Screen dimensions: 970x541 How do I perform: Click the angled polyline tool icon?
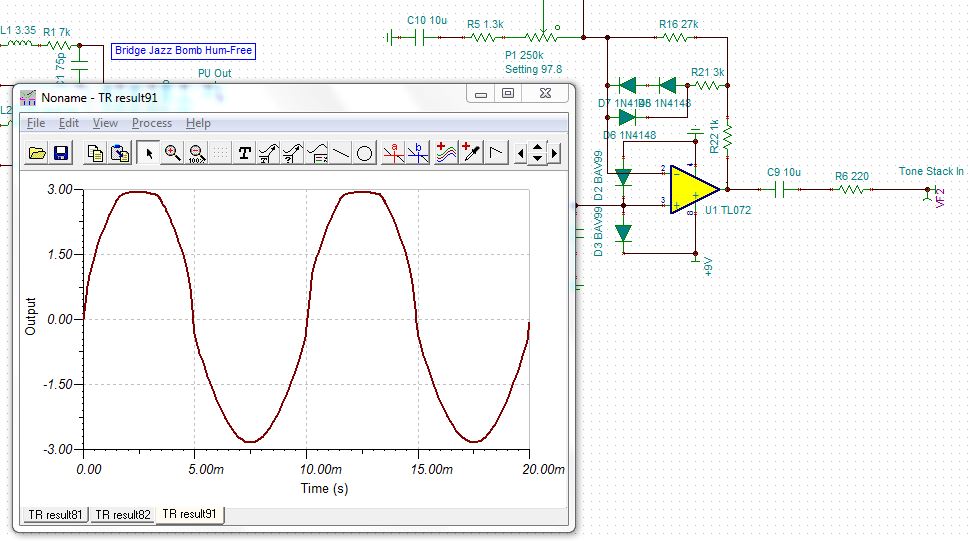pyautogui.click(x=496, y=153)
